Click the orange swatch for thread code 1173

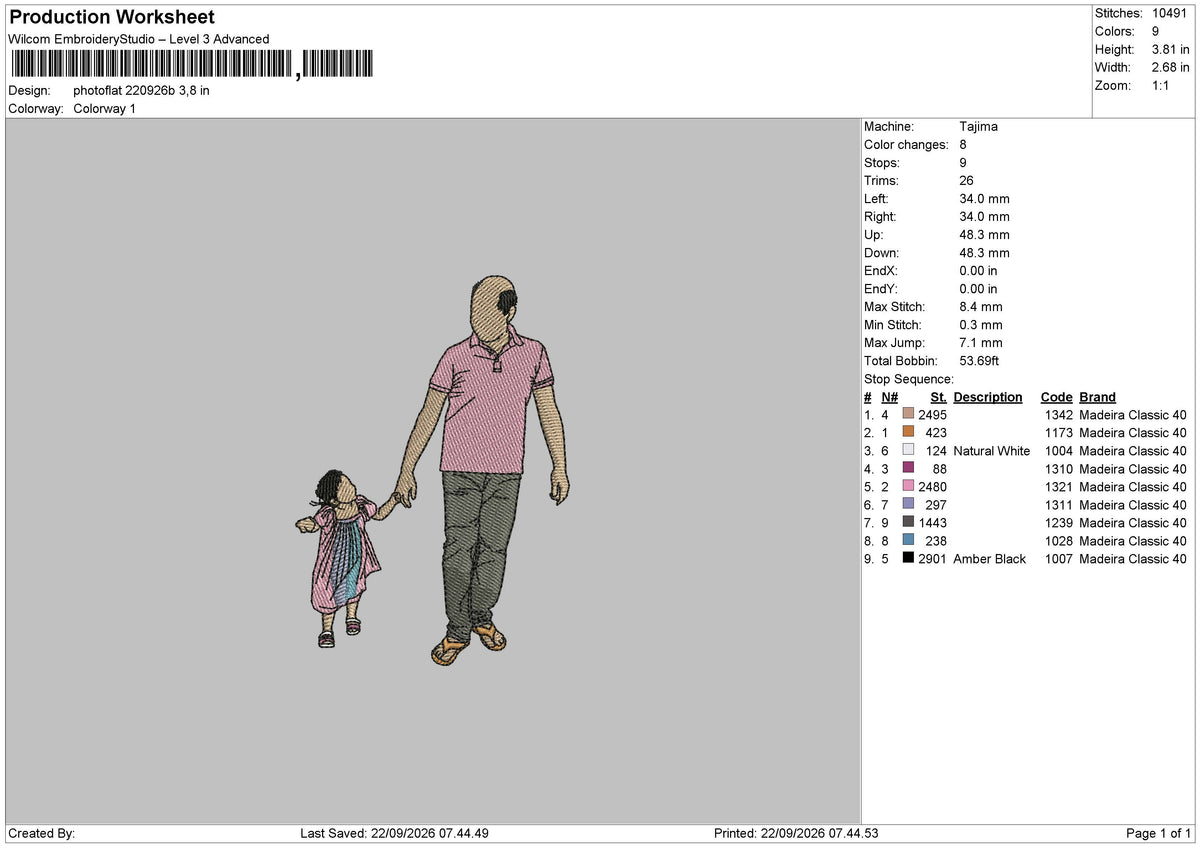click(x=908, y=433)
